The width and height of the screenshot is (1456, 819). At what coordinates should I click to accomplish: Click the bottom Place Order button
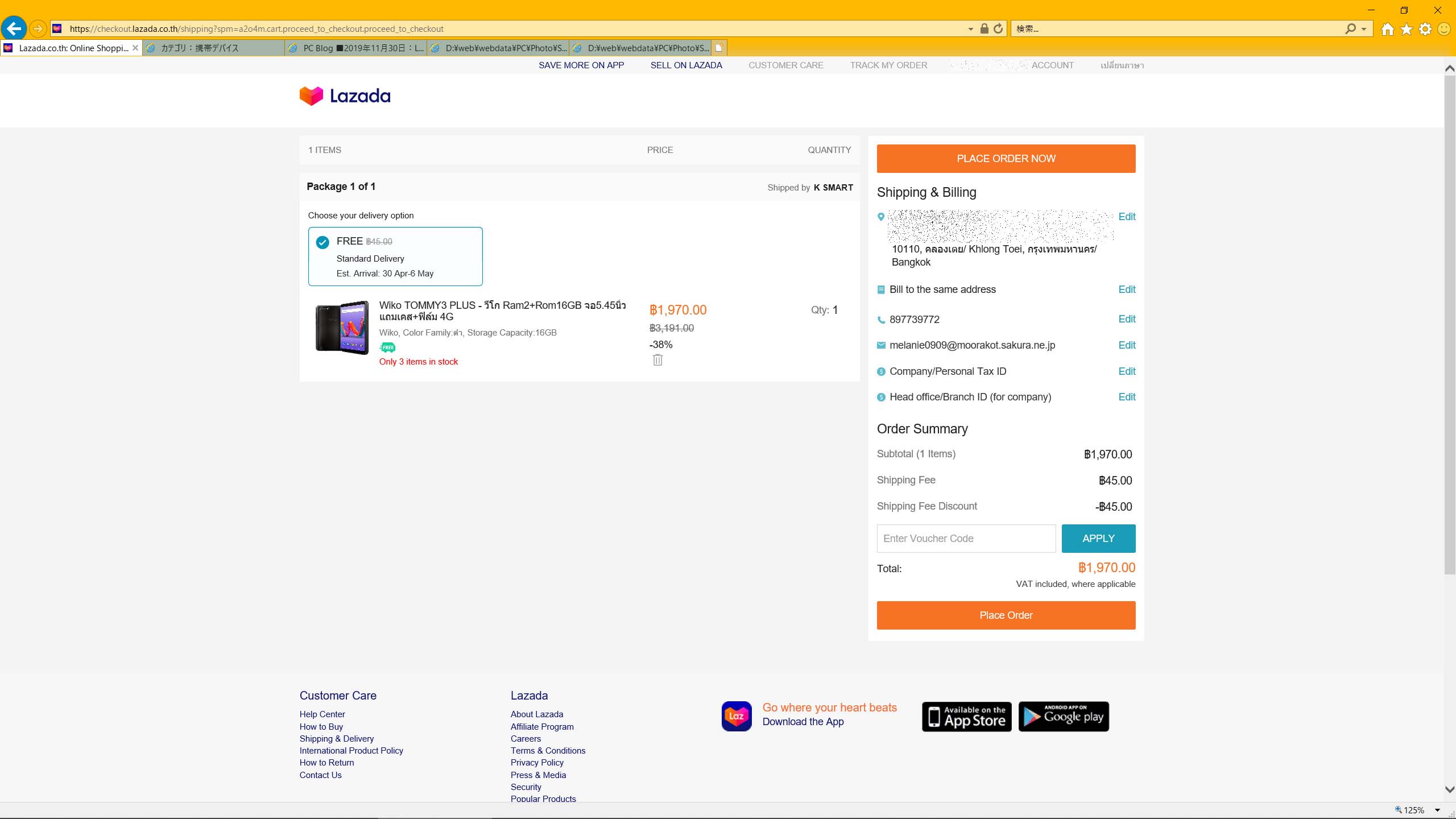pyautogui.click(x=1006, y=615)
